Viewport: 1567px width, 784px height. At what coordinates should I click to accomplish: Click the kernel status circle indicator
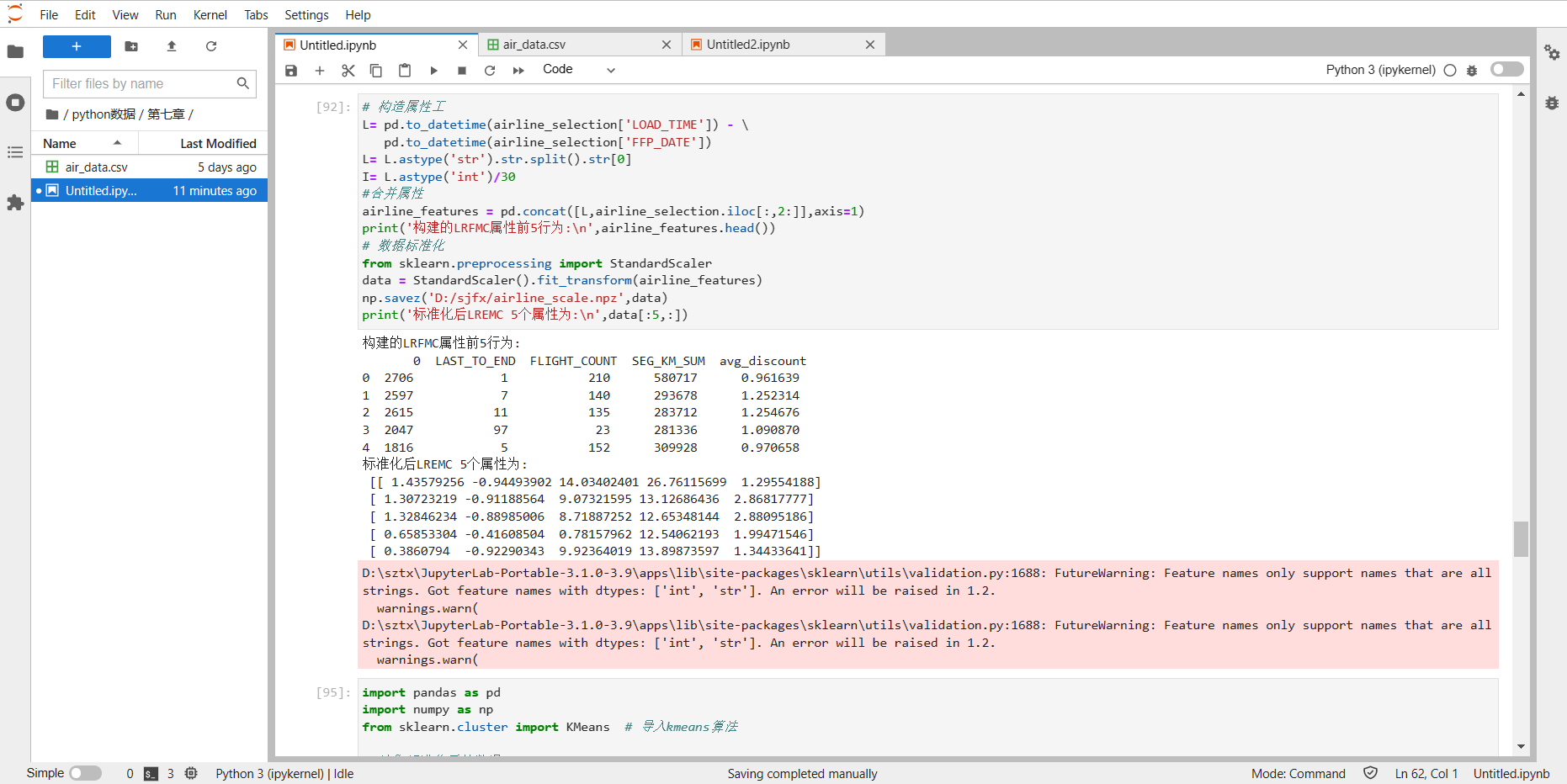tap(1450, 71)
